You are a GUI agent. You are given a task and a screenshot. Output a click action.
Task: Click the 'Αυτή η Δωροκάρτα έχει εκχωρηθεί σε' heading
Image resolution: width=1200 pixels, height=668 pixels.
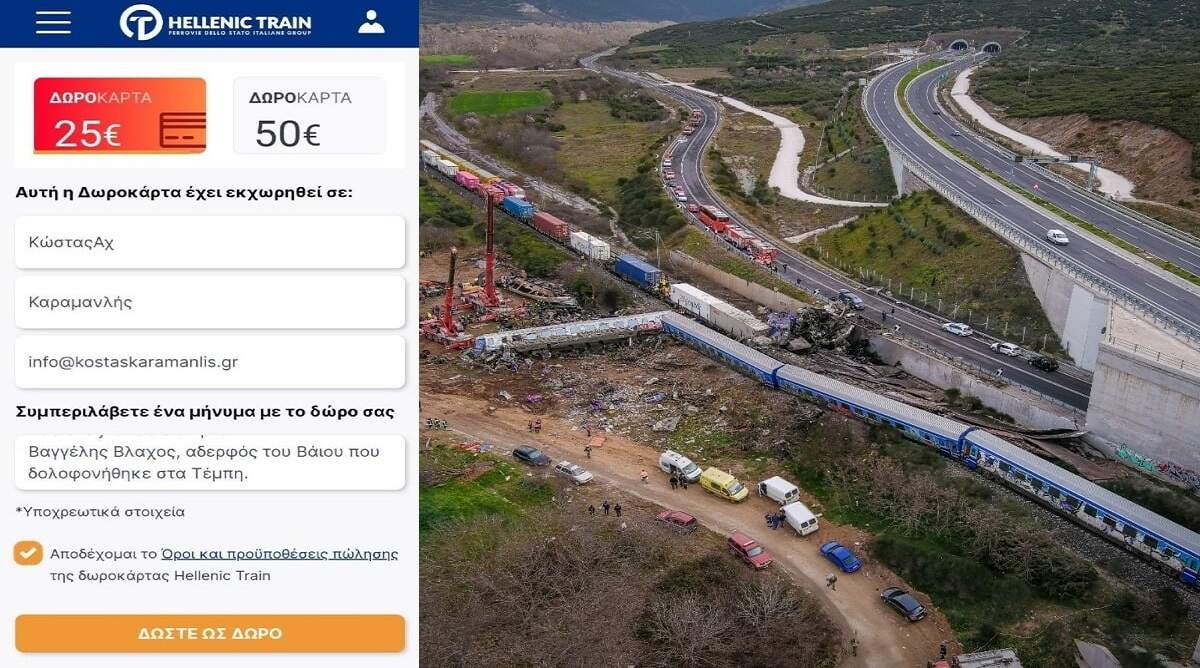click(184, 192)
